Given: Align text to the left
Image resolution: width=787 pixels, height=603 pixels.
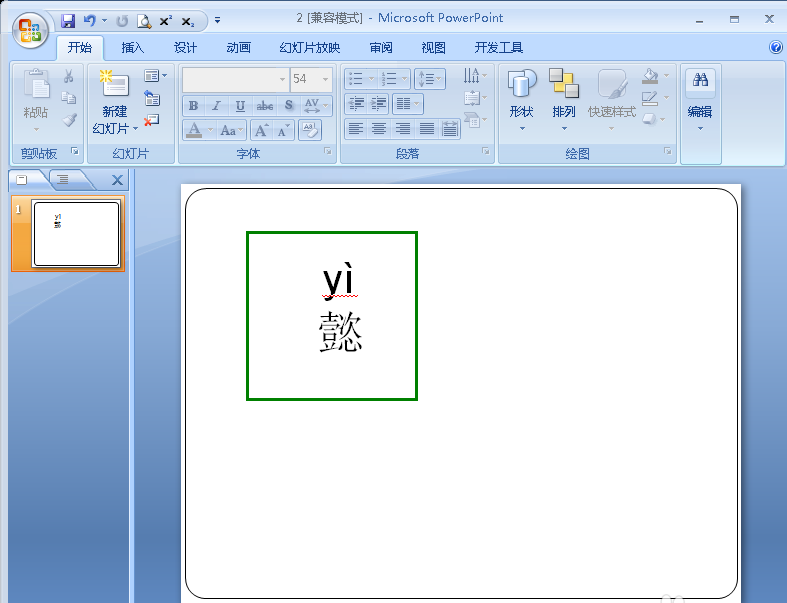Looking at the screenshot, I should tap(356, 129).
